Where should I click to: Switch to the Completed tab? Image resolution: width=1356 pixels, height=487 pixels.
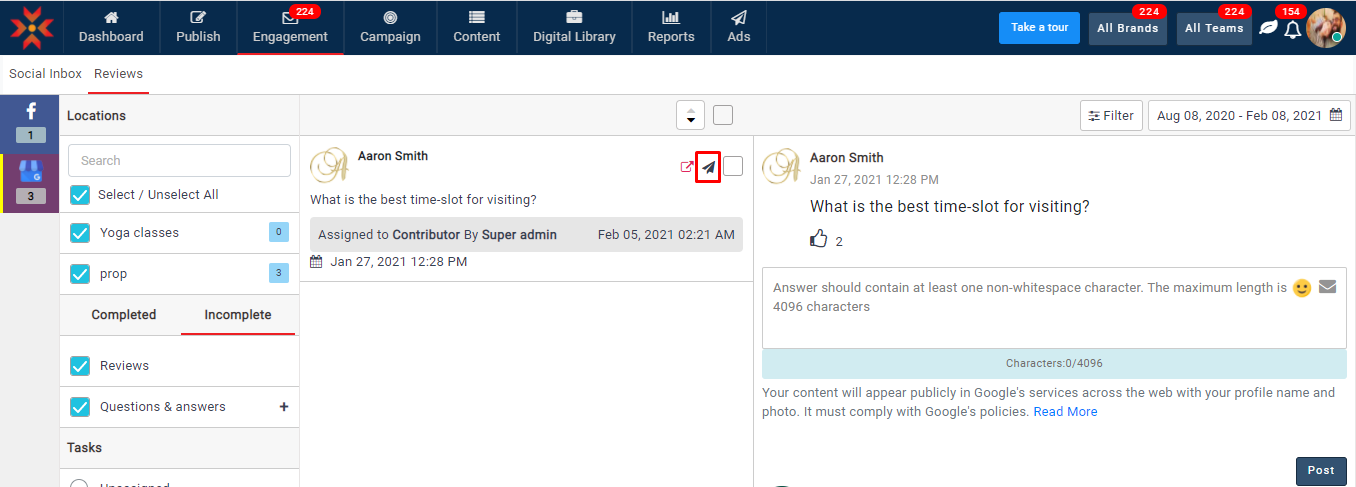pos(124,315)
